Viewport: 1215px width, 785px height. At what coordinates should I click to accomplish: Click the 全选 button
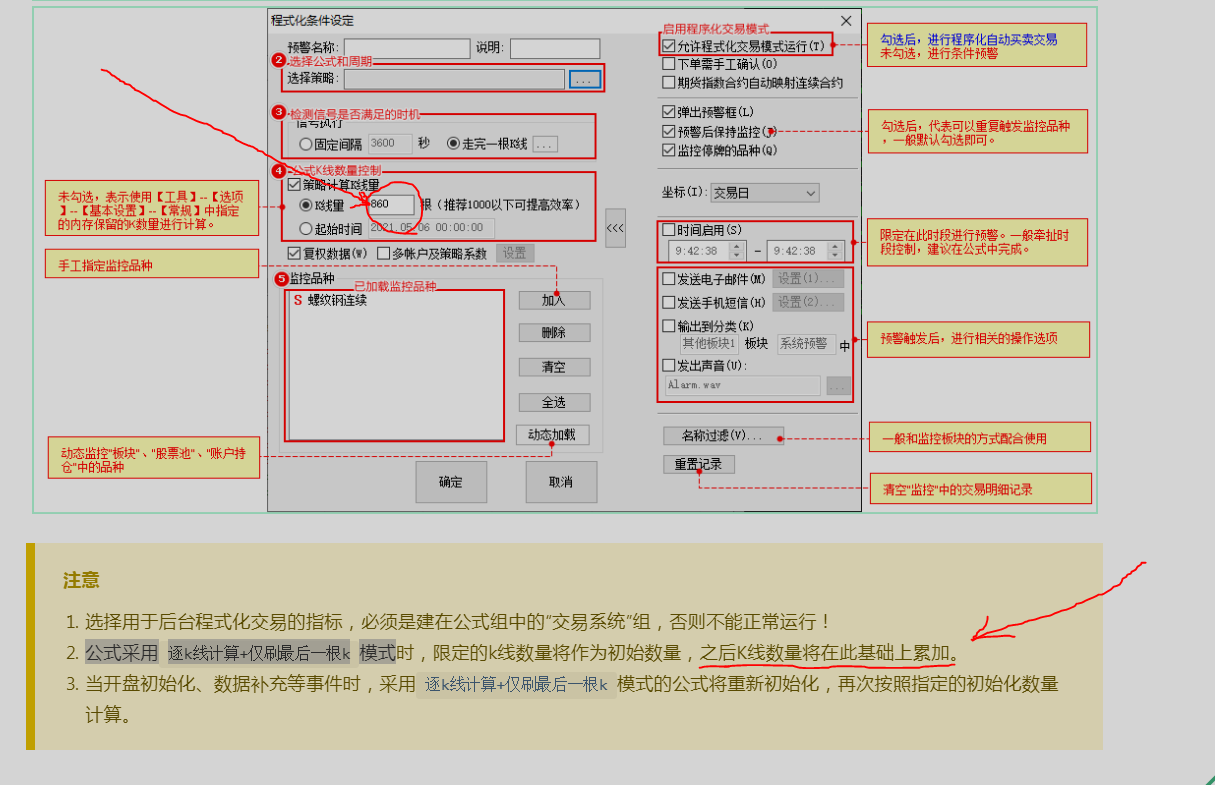pos(554,402)
